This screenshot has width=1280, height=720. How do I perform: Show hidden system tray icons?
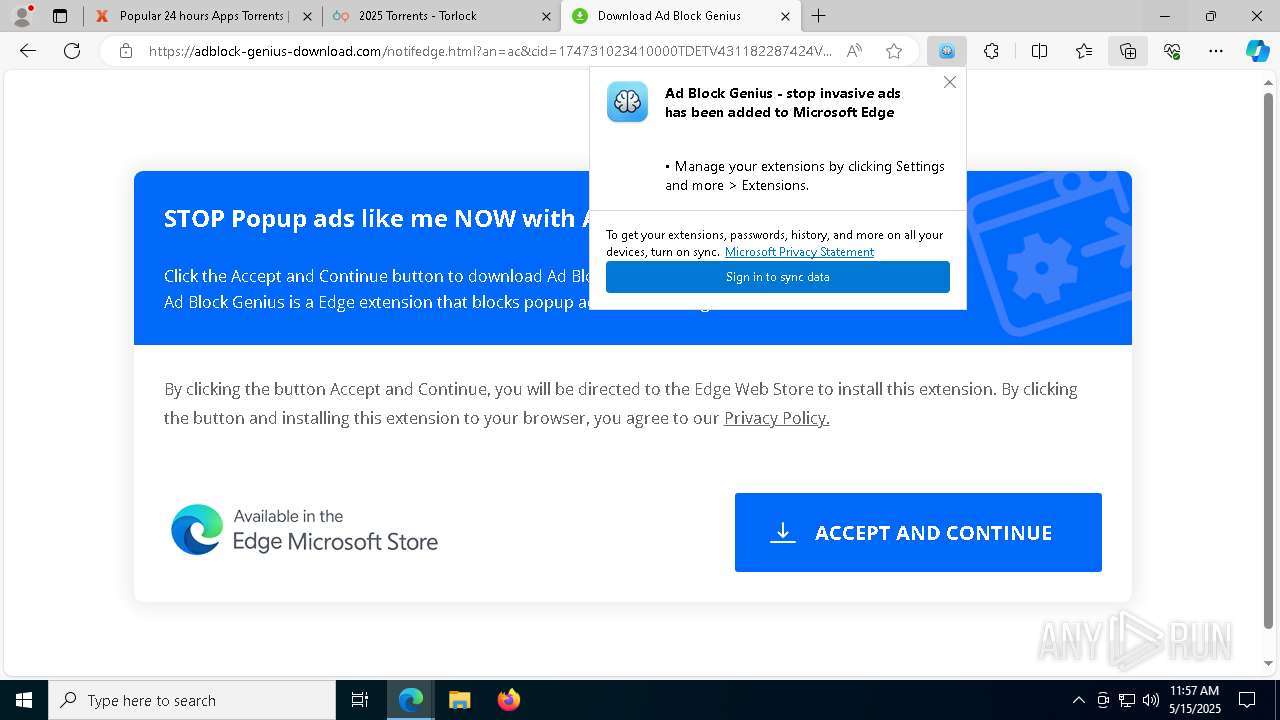(x=1078, y=700)
